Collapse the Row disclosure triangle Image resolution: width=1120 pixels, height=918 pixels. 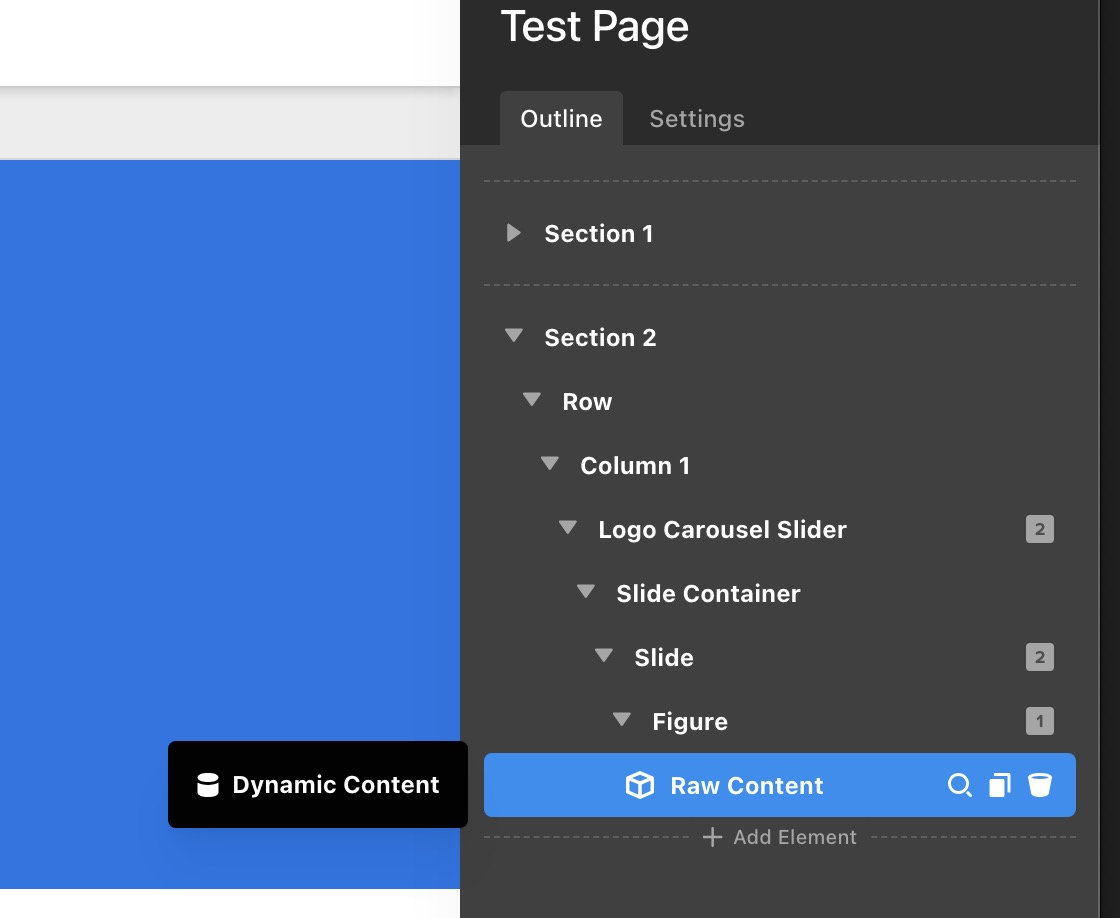click(x=532, y=400)
